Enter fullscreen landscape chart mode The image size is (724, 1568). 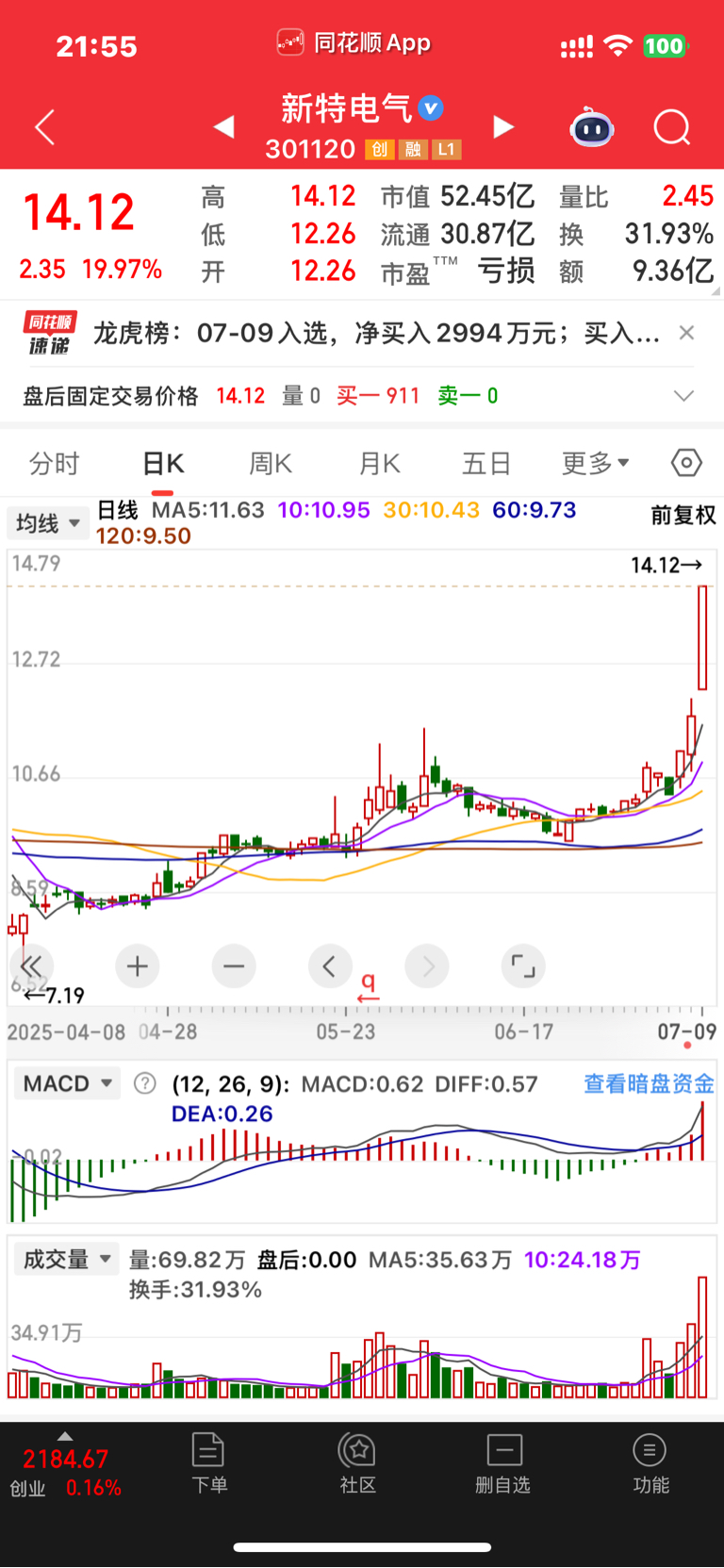coord(523,966)
